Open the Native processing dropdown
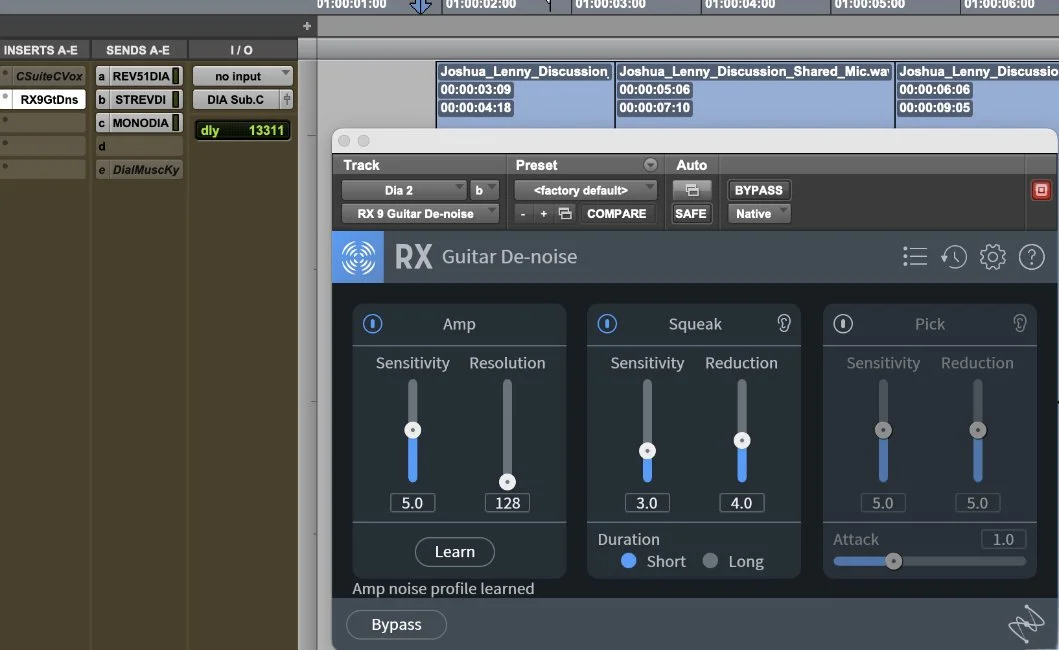The height and width of the screenshot is (650, 1059). click(758, 214)
